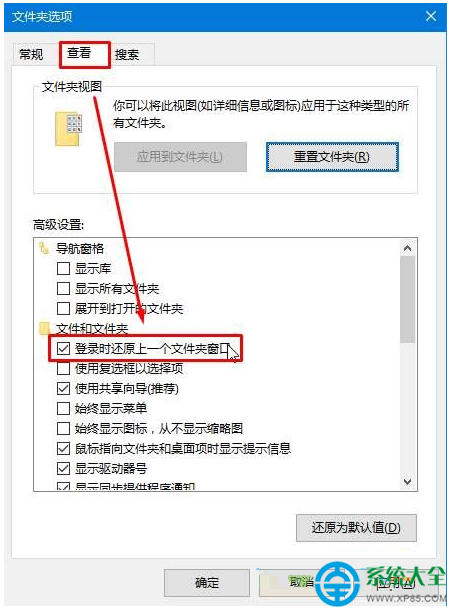Image resolution: width=449 pixels, height=609 pixels.
Task: Switch to the 常规 tab
Action: [31, 54]
